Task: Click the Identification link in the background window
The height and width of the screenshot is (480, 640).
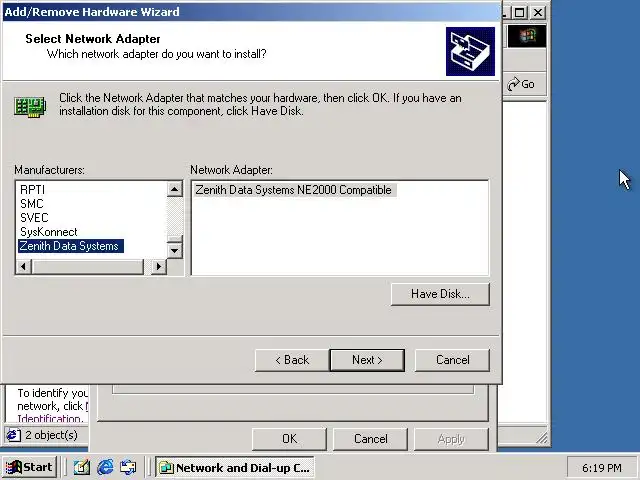Action: tap(51, 419)
